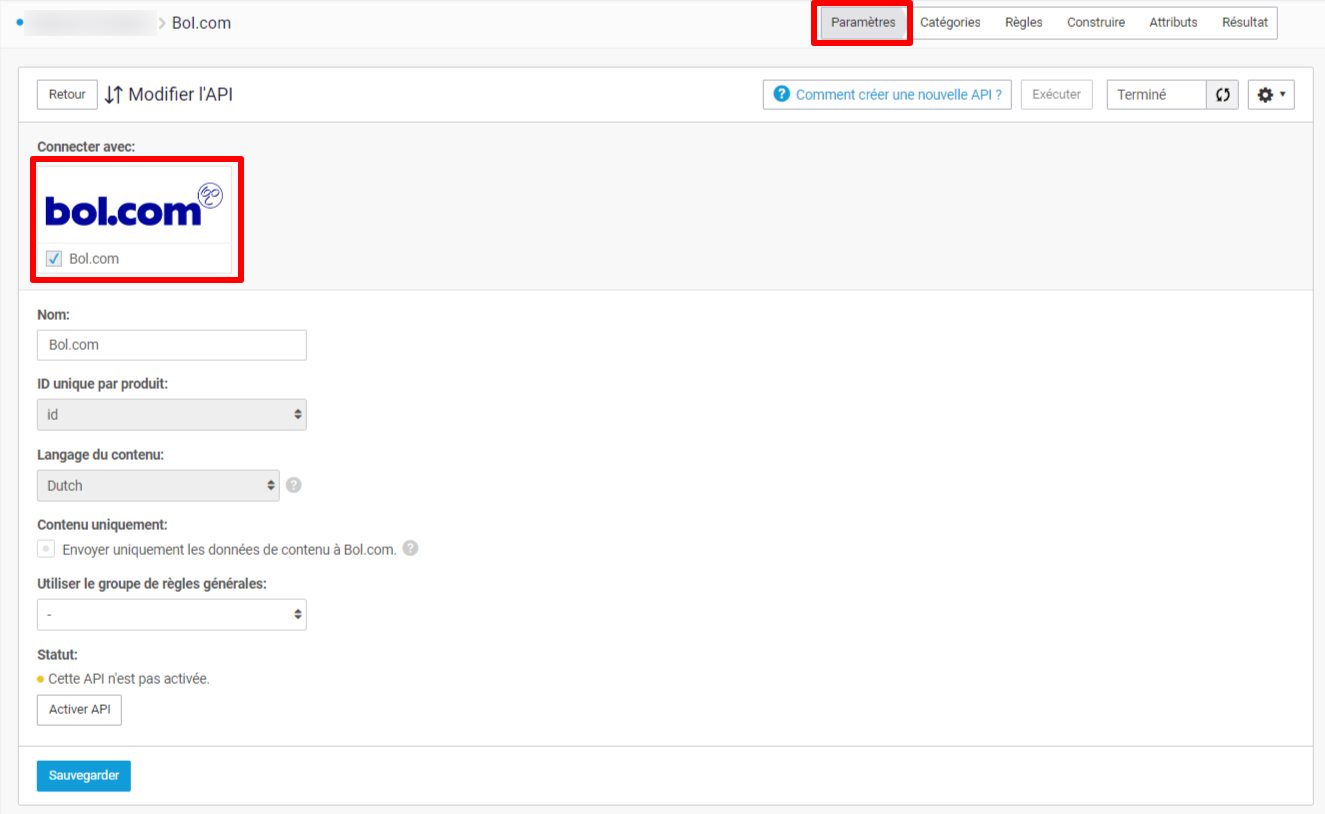This screenshot has height=814, width=1325.
Task: Refresh the Terminé status with reload icon
Action: pos(1222,95)
